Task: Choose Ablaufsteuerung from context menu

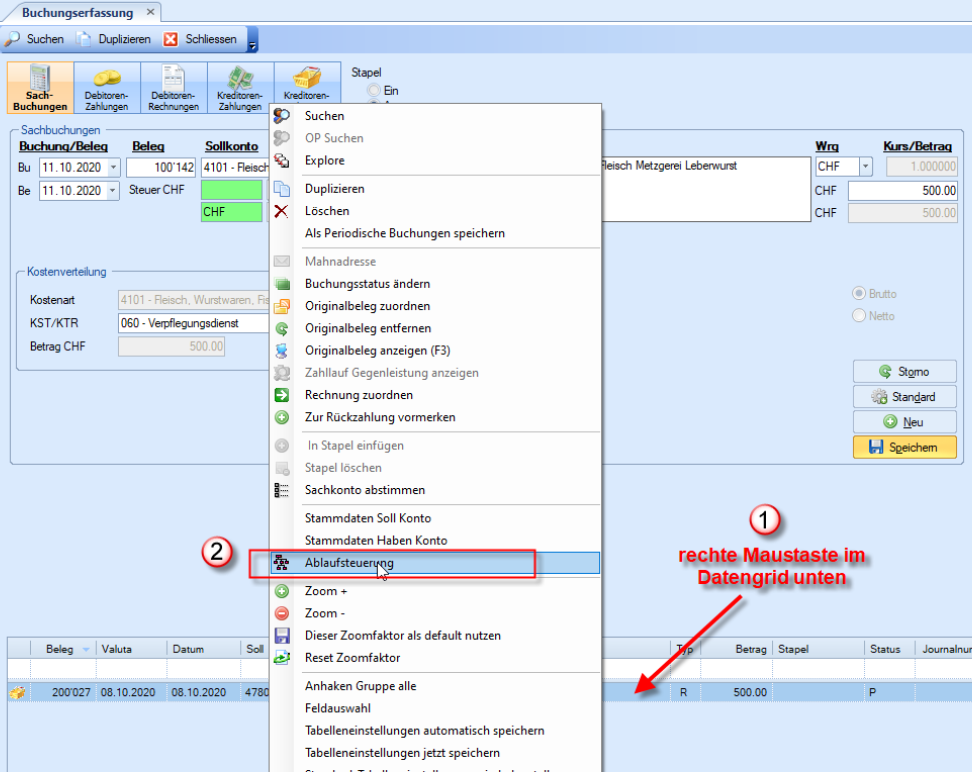Action: (348, 563)
